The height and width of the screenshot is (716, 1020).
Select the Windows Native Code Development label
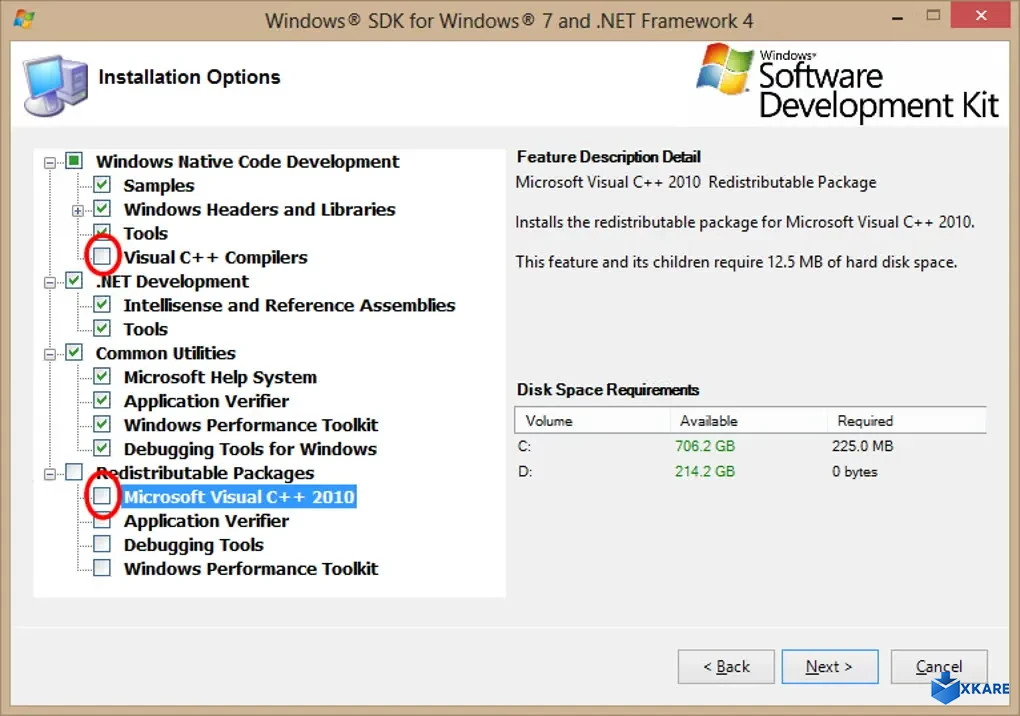(247, 161)
